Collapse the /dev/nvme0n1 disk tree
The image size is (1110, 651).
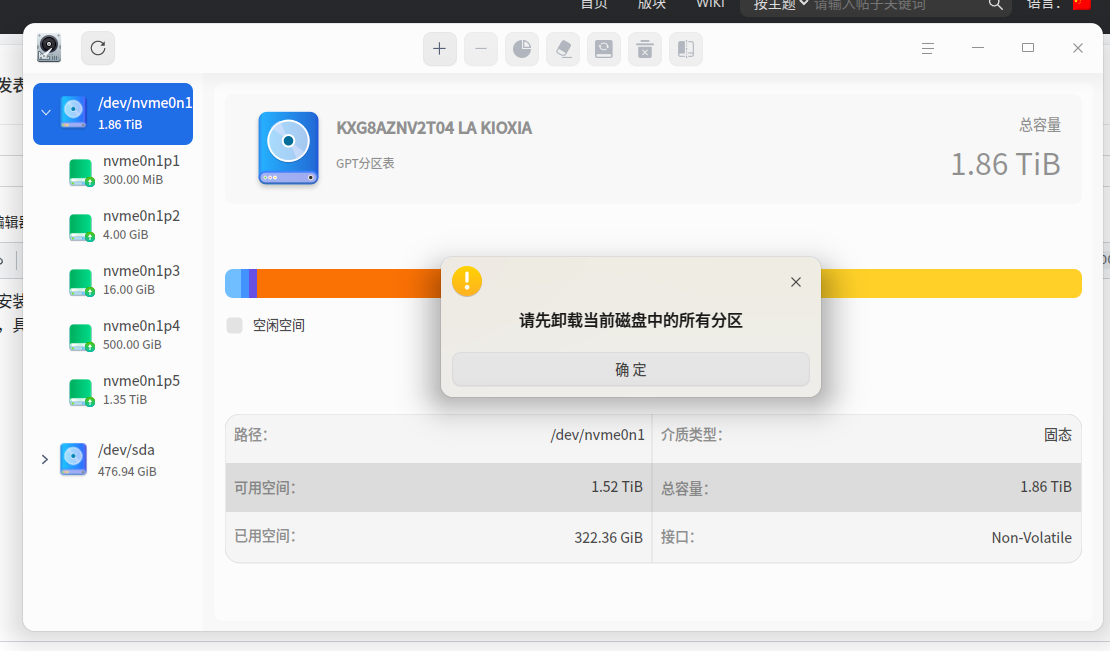(46, 113)
